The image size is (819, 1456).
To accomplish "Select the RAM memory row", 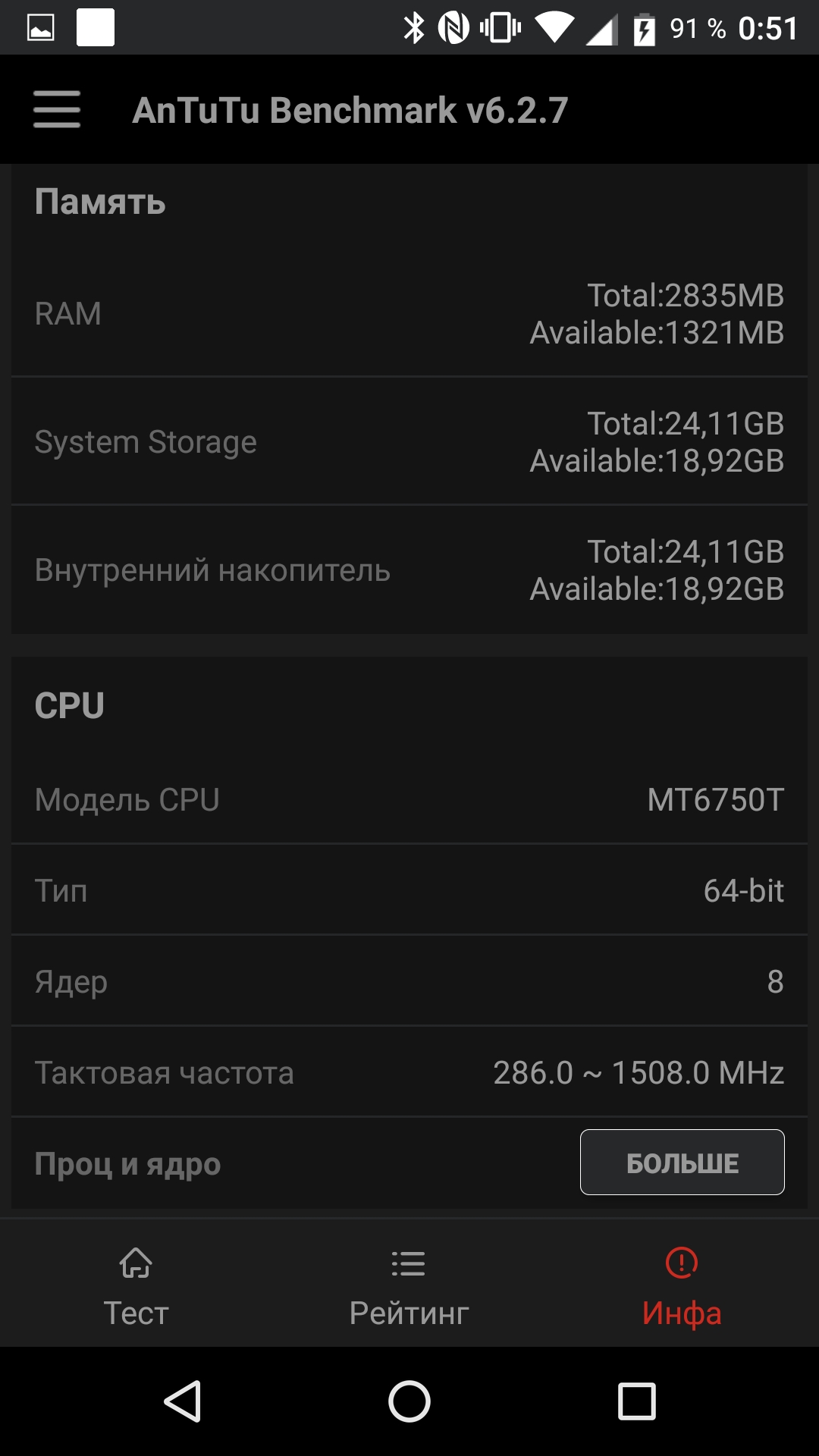I will click(x=409, y=314).
